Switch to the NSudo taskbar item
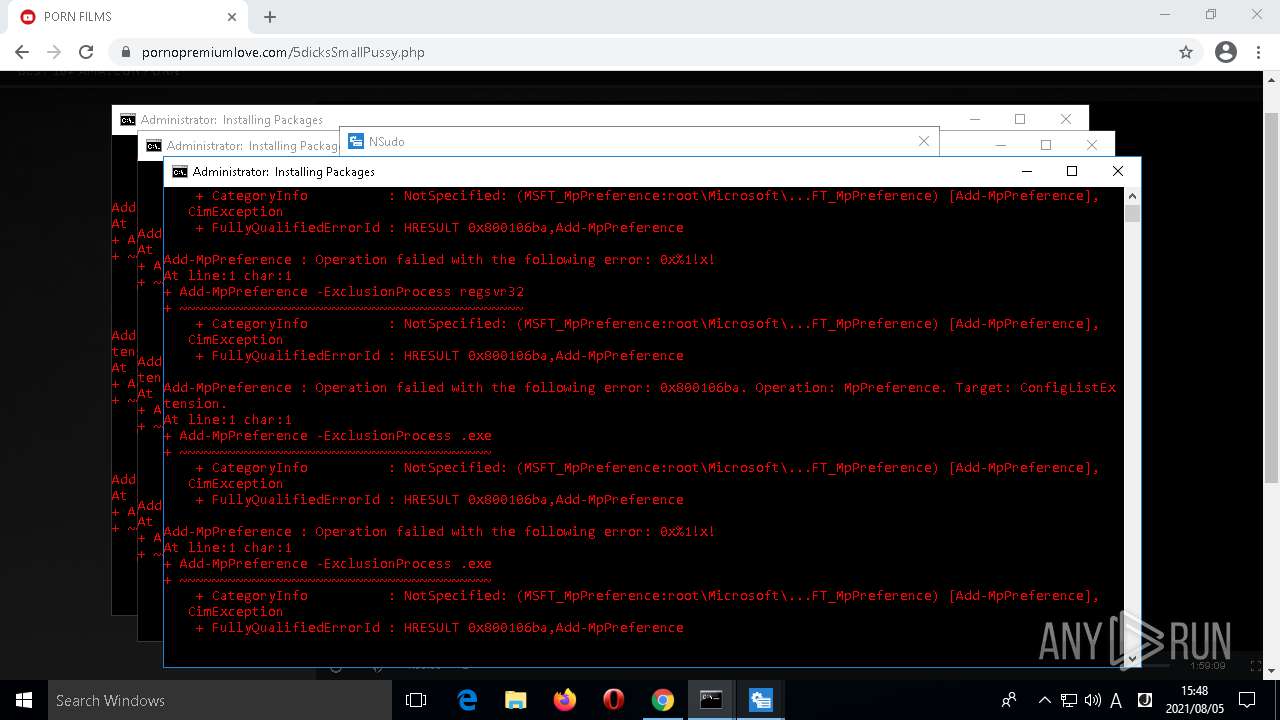The height and width of the screenshot is (720, 1280). (760, 700)
